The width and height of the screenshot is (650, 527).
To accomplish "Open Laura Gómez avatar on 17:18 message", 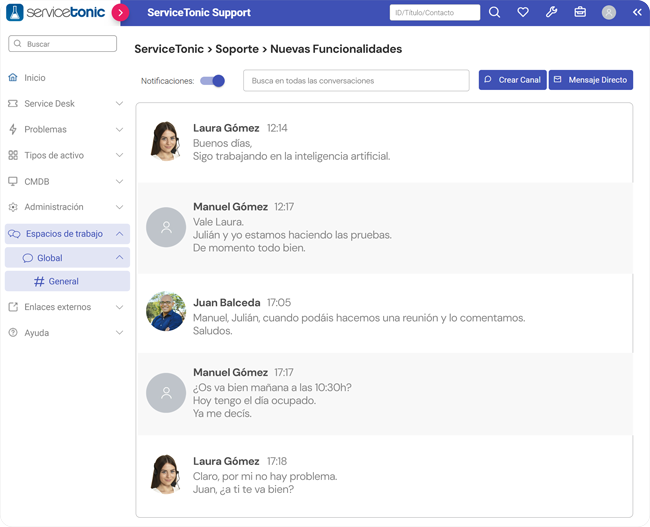I will pyautogui.click(x=166, y=474).
